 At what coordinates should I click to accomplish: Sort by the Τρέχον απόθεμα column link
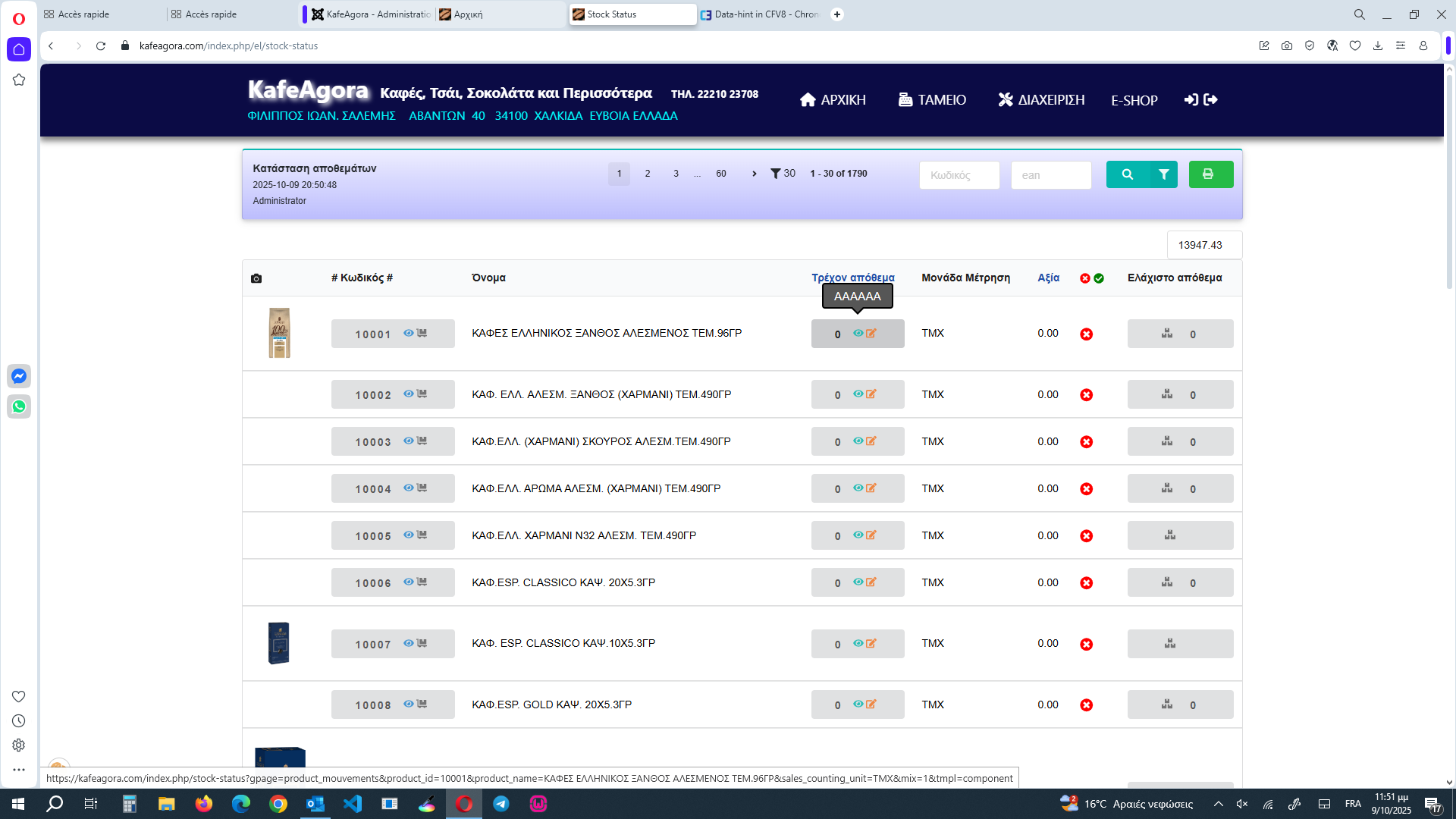(852, 278)
